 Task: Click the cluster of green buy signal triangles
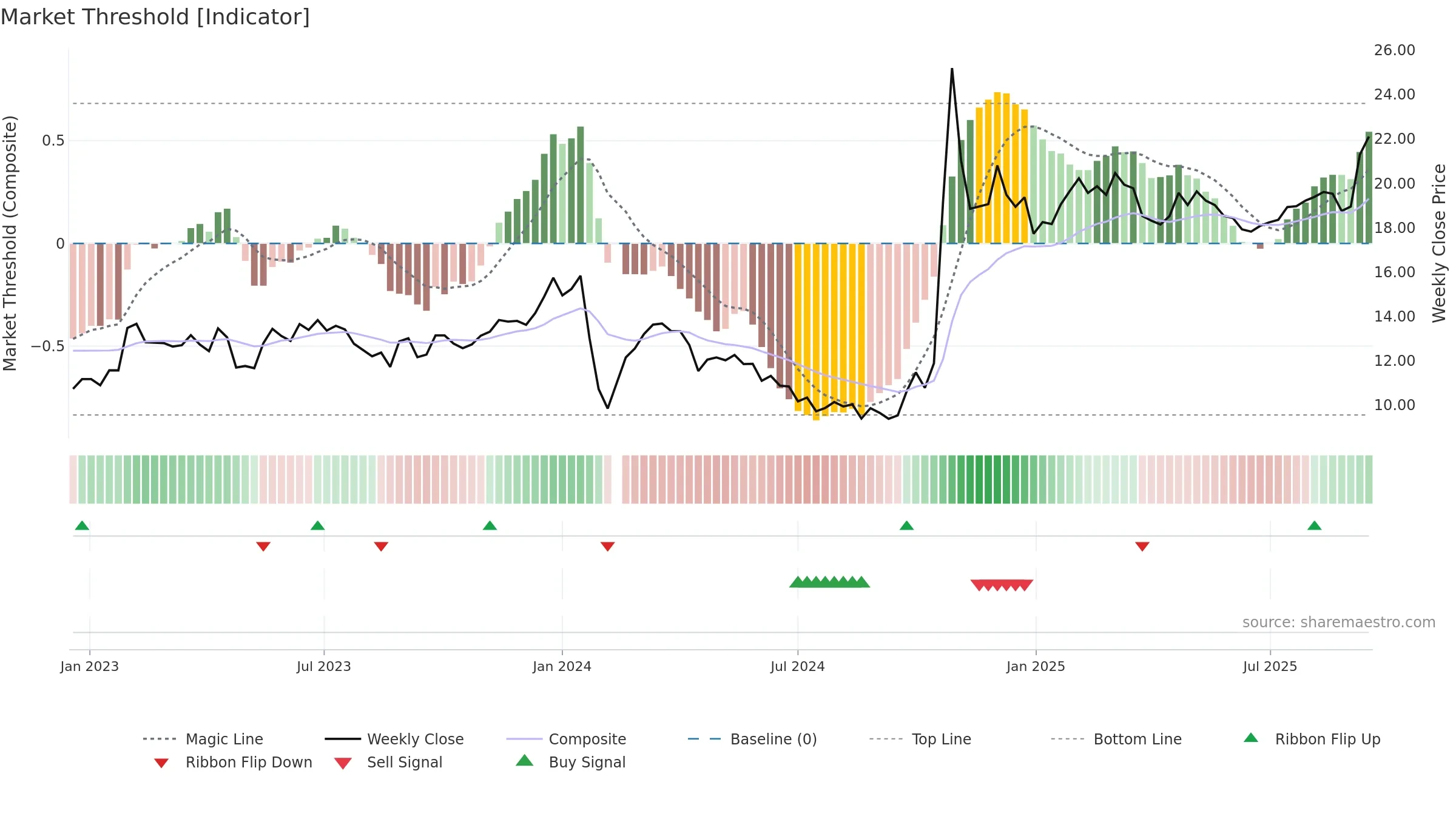point(829,582)
